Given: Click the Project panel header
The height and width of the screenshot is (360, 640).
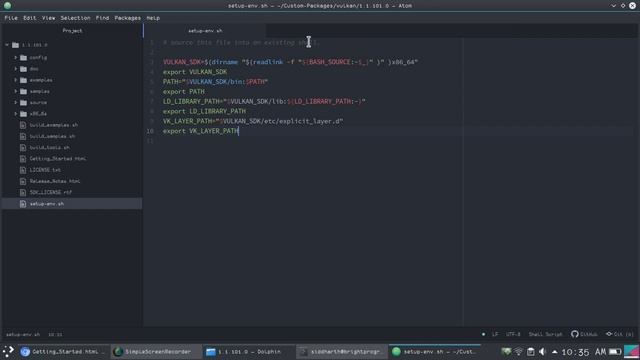Looking at the screenshot, I should [x=72, y=31].
